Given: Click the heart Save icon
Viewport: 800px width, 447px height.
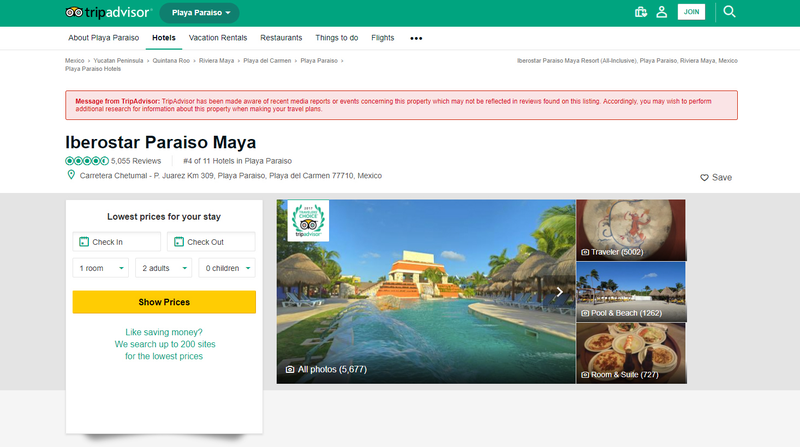Looking at the screenshot, I should [704, 178].
